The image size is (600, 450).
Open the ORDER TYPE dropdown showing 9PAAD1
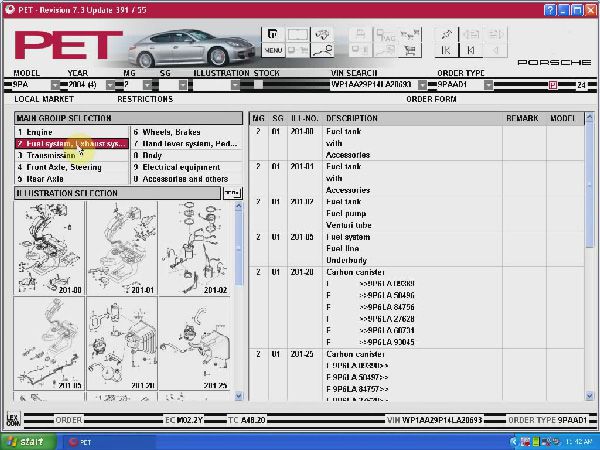488,85
